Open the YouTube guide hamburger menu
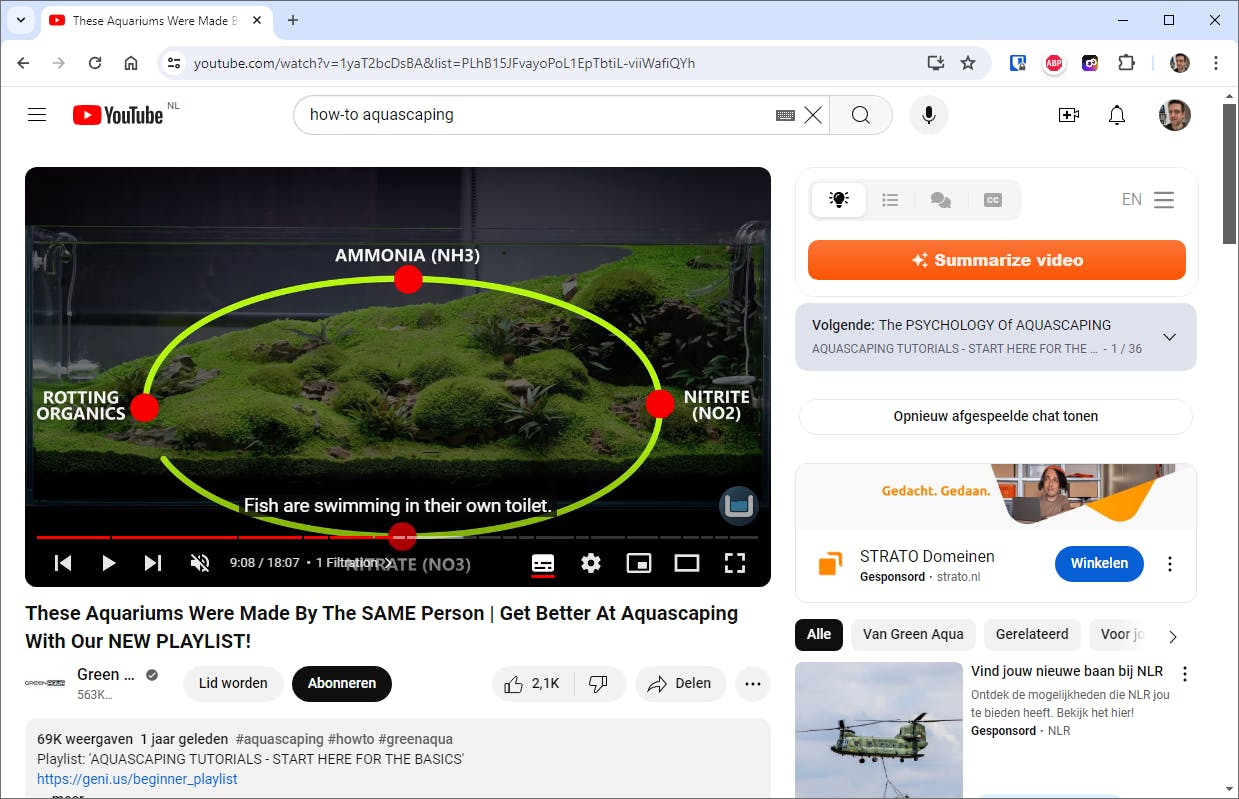 pyautogui.click(x=37, y=115)
